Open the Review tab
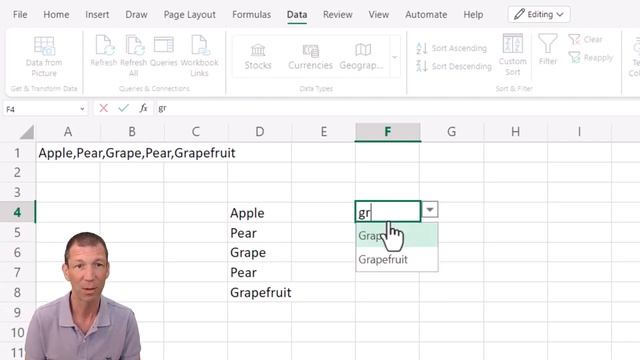This screenshot has width=640, height=360. [x=338, y=15]
